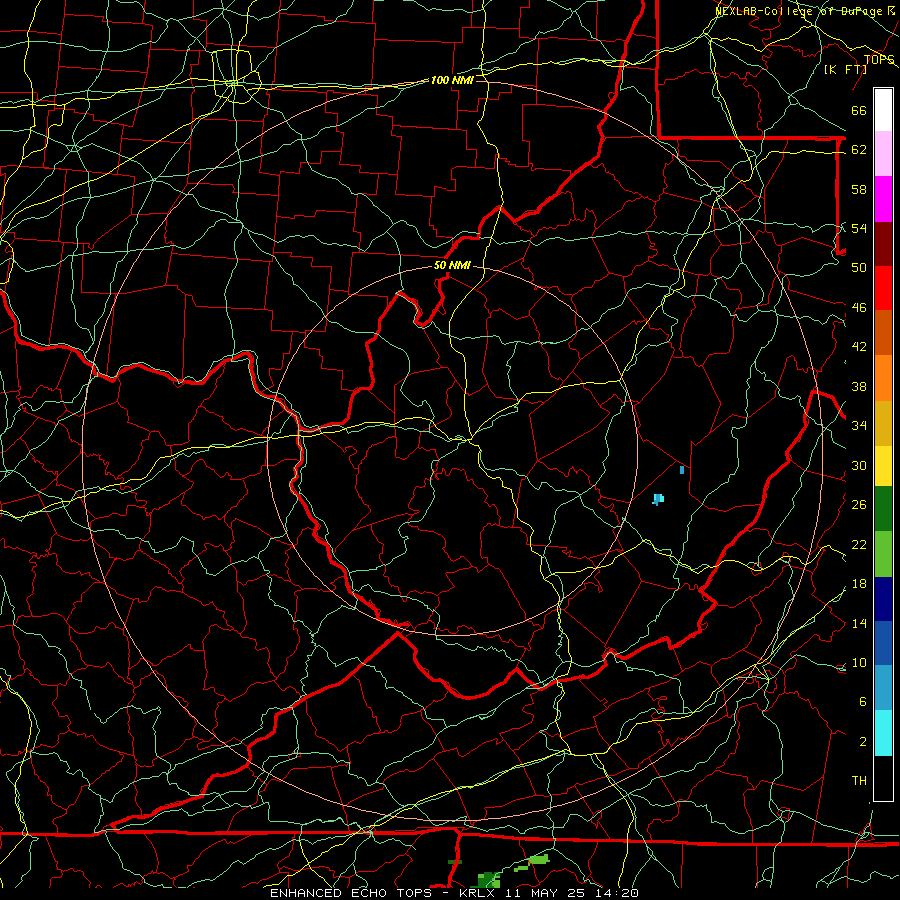Click the magenta legend swatch
900x900 pixels.
pos(883,199)
